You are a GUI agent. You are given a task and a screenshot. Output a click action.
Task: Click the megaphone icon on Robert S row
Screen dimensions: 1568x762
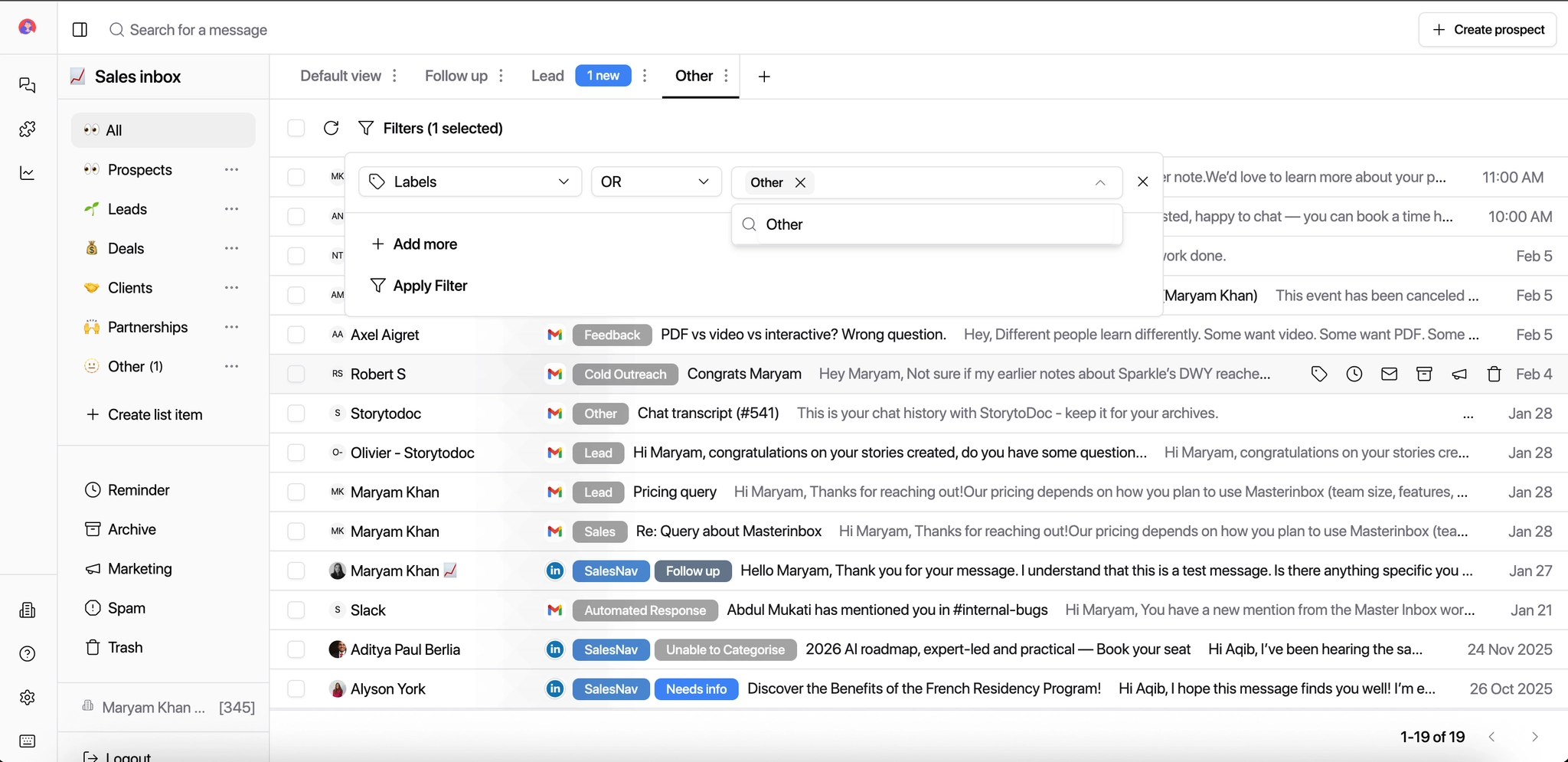[x=1459, y=374]
